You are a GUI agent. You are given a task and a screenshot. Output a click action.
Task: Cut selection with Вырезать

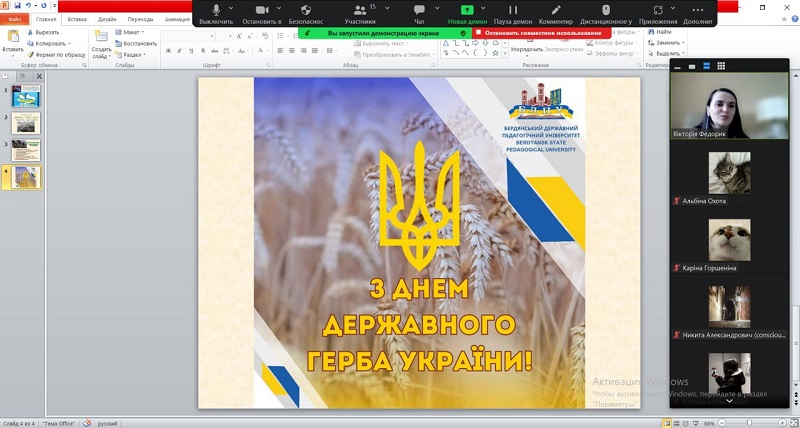(43, 32)
